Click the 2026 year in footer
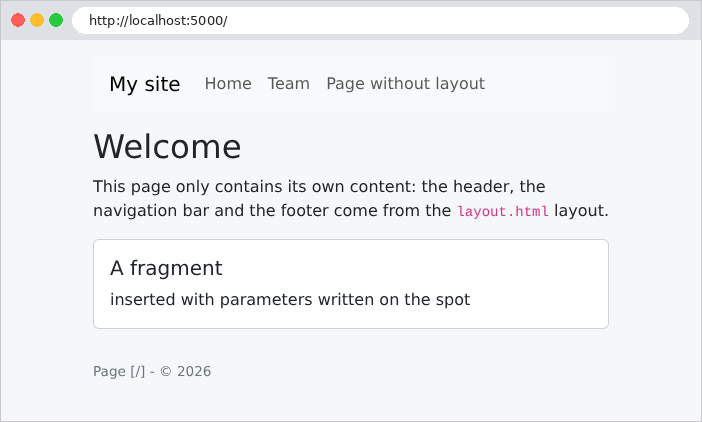The width and height of the screenshot is (702, 422). tap(194, 371)
